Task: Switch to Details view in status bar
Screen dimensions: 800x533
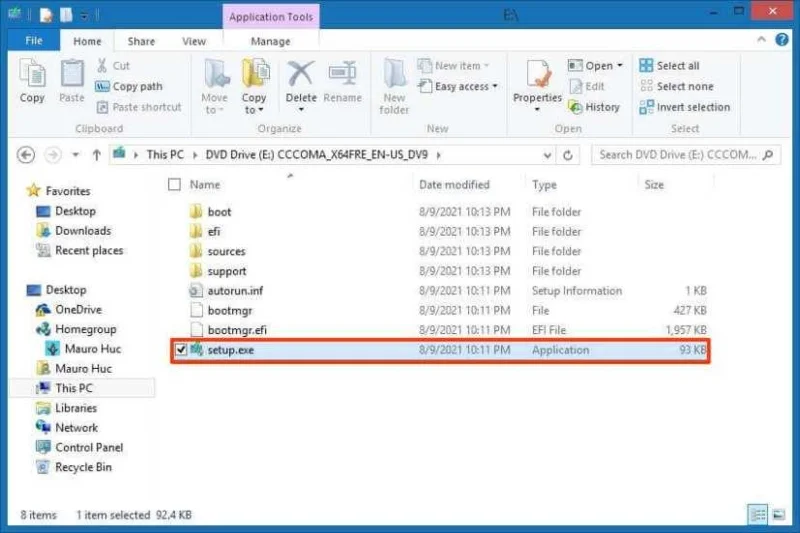Action: coord(758,514)
